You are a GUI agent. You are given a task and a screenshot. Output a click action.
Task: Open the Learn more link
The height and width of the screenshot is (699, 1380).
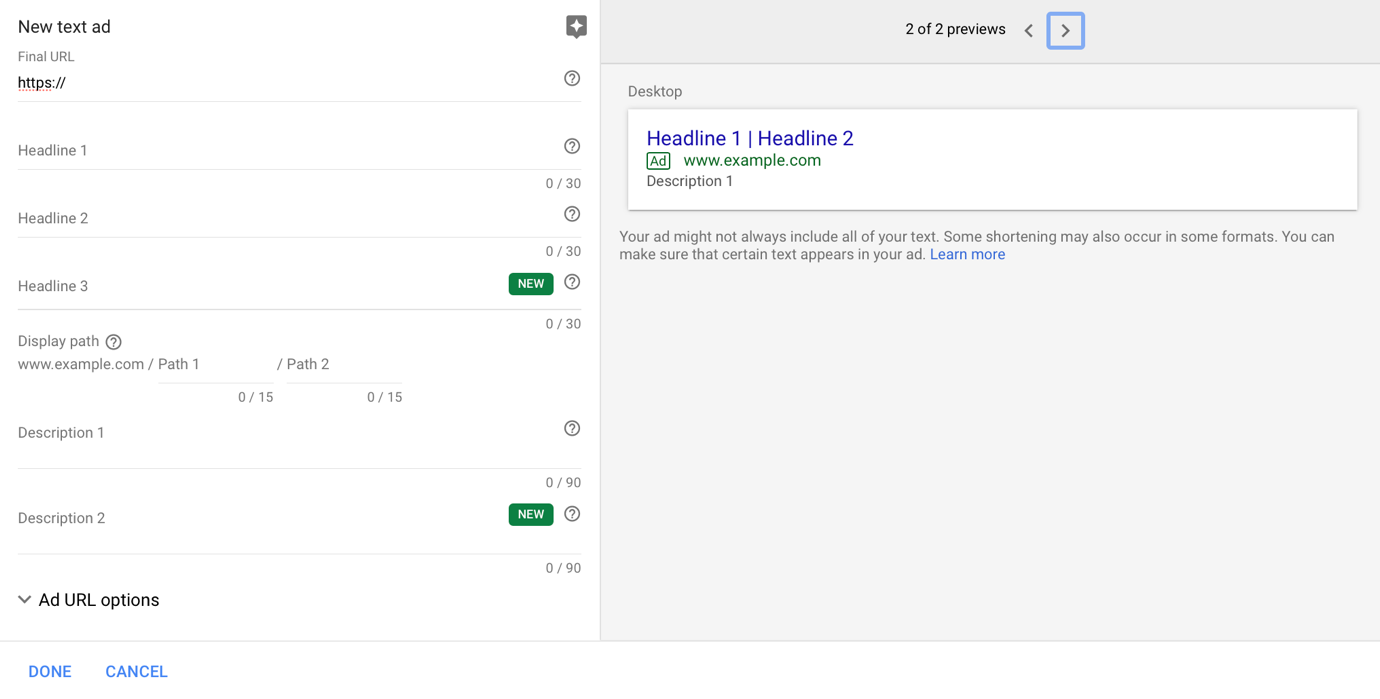click(x=967, y=254)
